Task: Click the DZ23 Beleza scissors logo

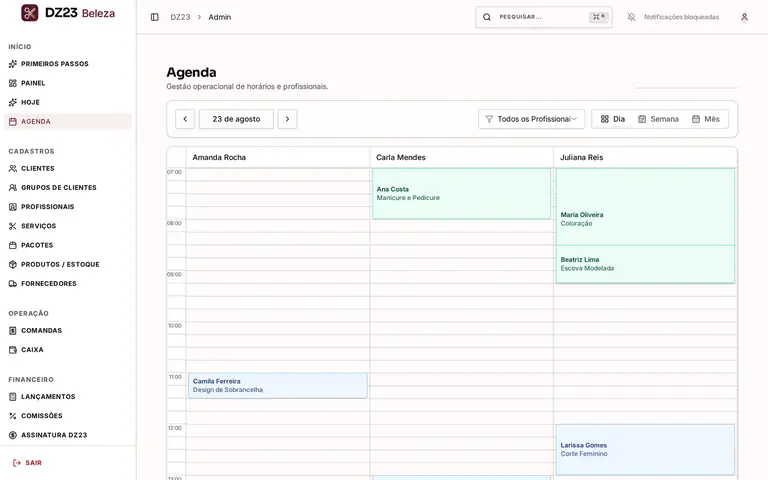Action: 29,13
